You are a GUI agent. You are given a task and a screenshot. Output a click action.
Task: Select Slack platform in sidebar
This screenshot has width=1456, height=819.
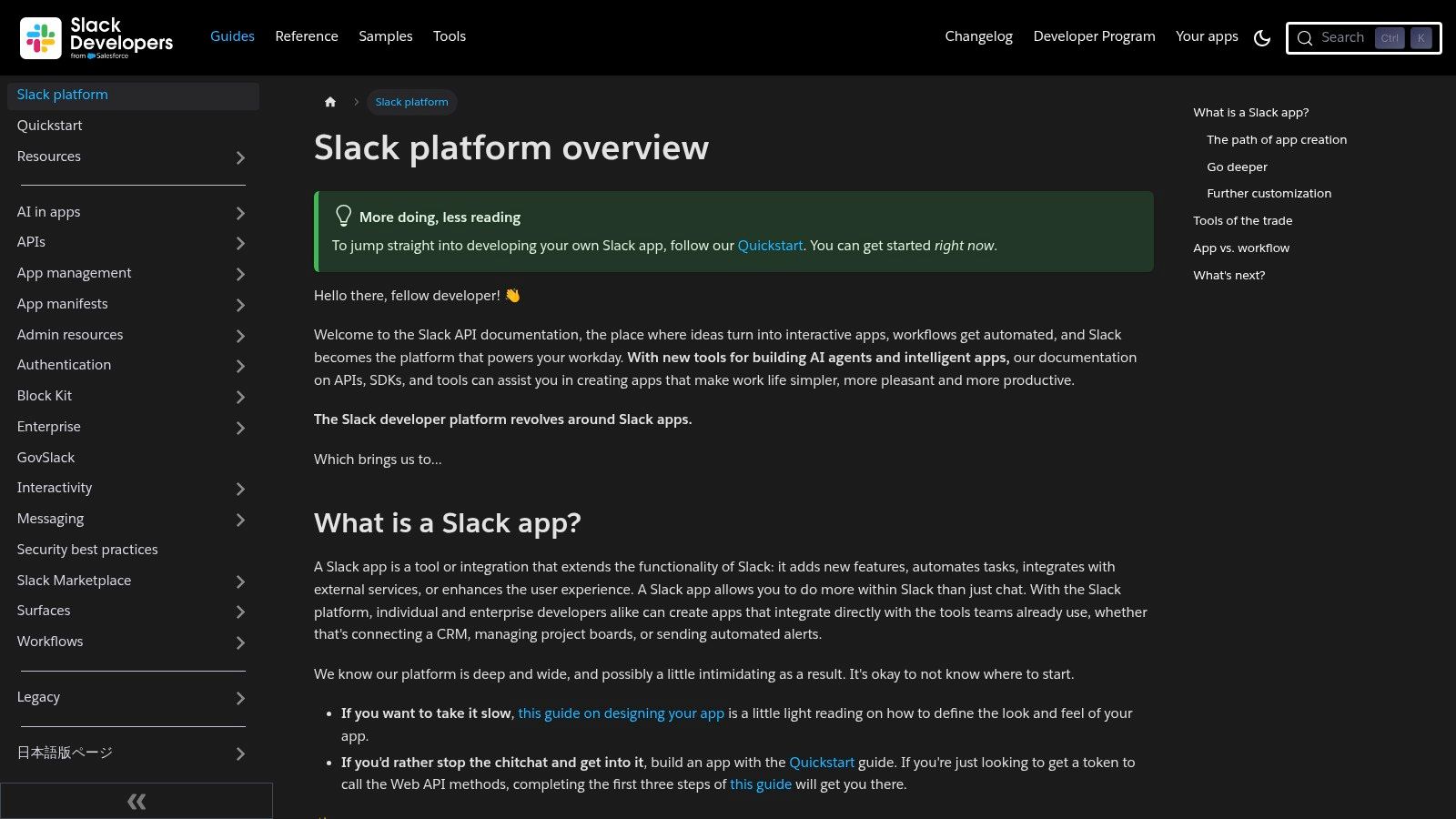click(x=133, y=95)
